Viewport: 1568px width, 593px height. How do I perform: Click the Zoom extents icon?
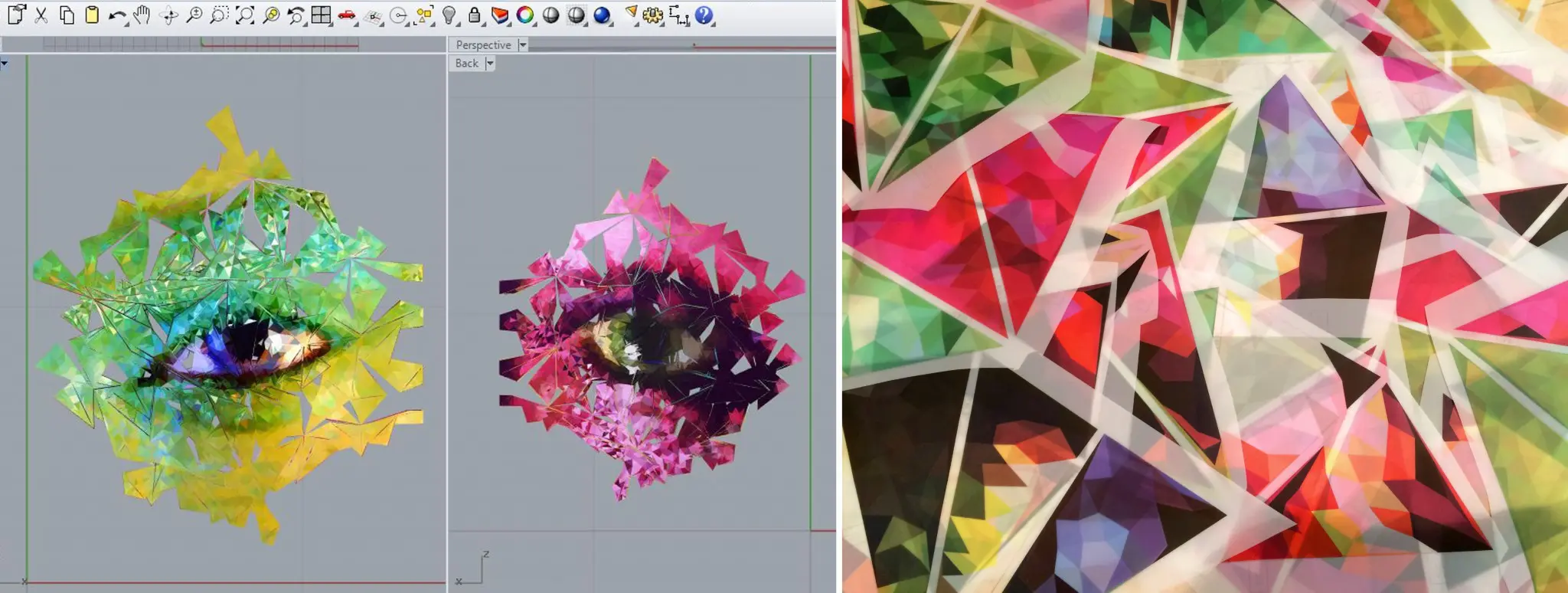245,15
